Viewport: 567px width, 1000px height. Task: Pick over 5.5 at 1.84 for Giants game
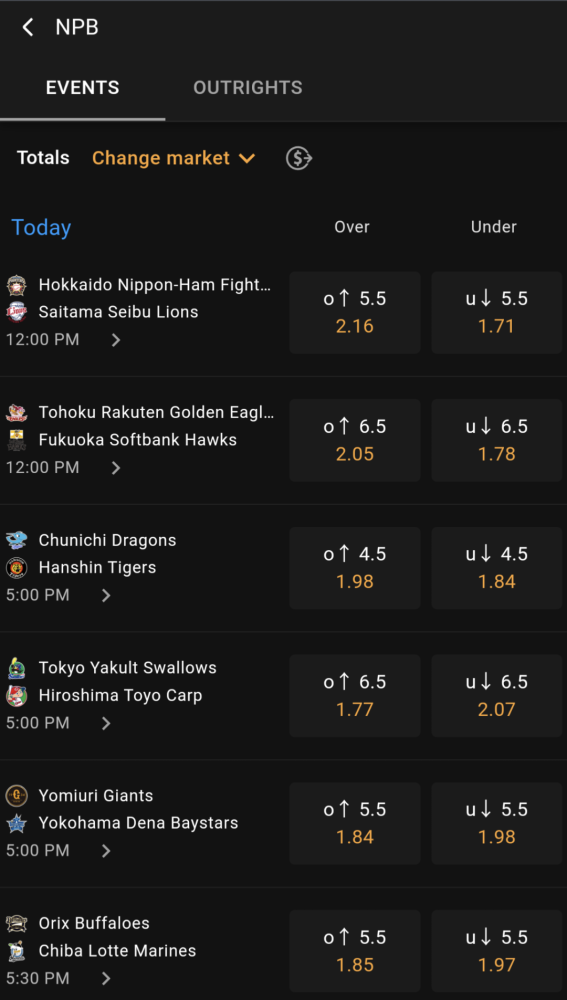pyautogui.click(x=355, y=823)
